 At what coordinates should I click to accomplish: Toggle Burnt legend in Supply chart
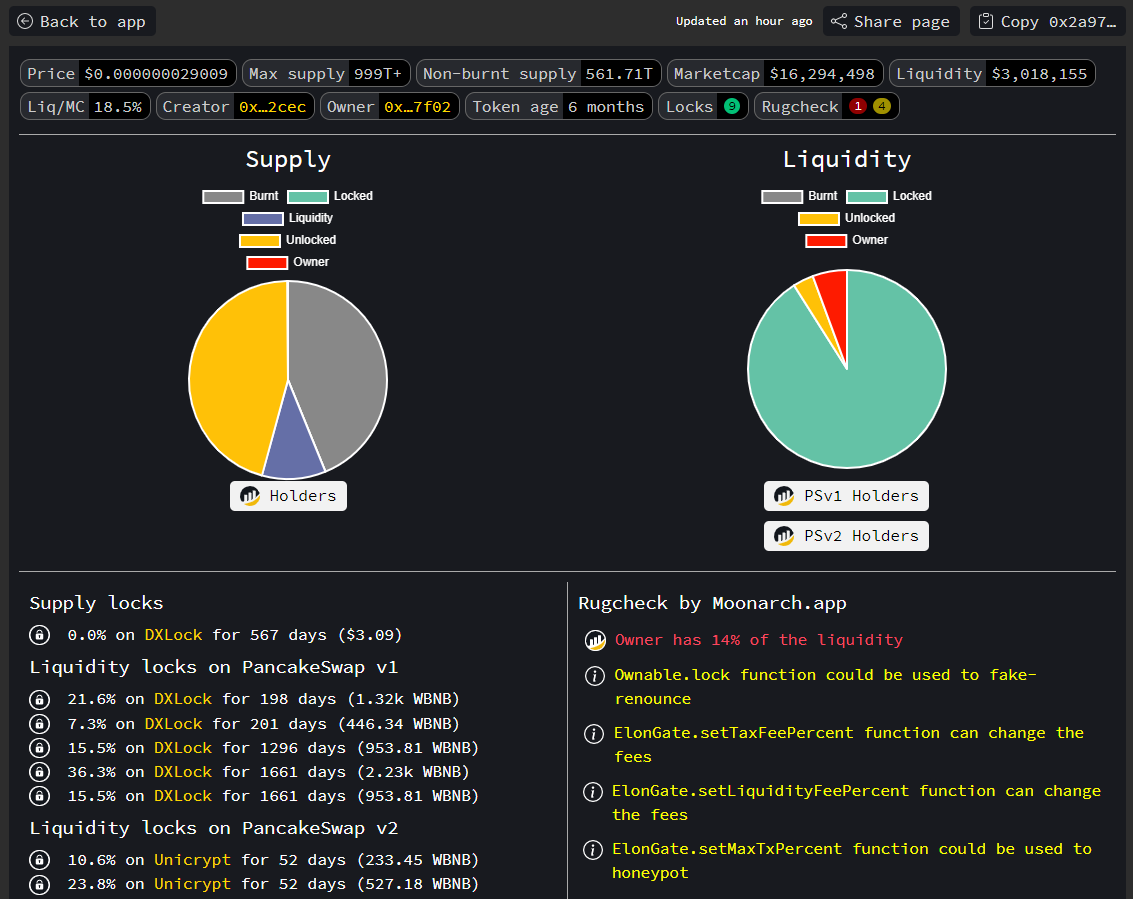tap(241, 197)
